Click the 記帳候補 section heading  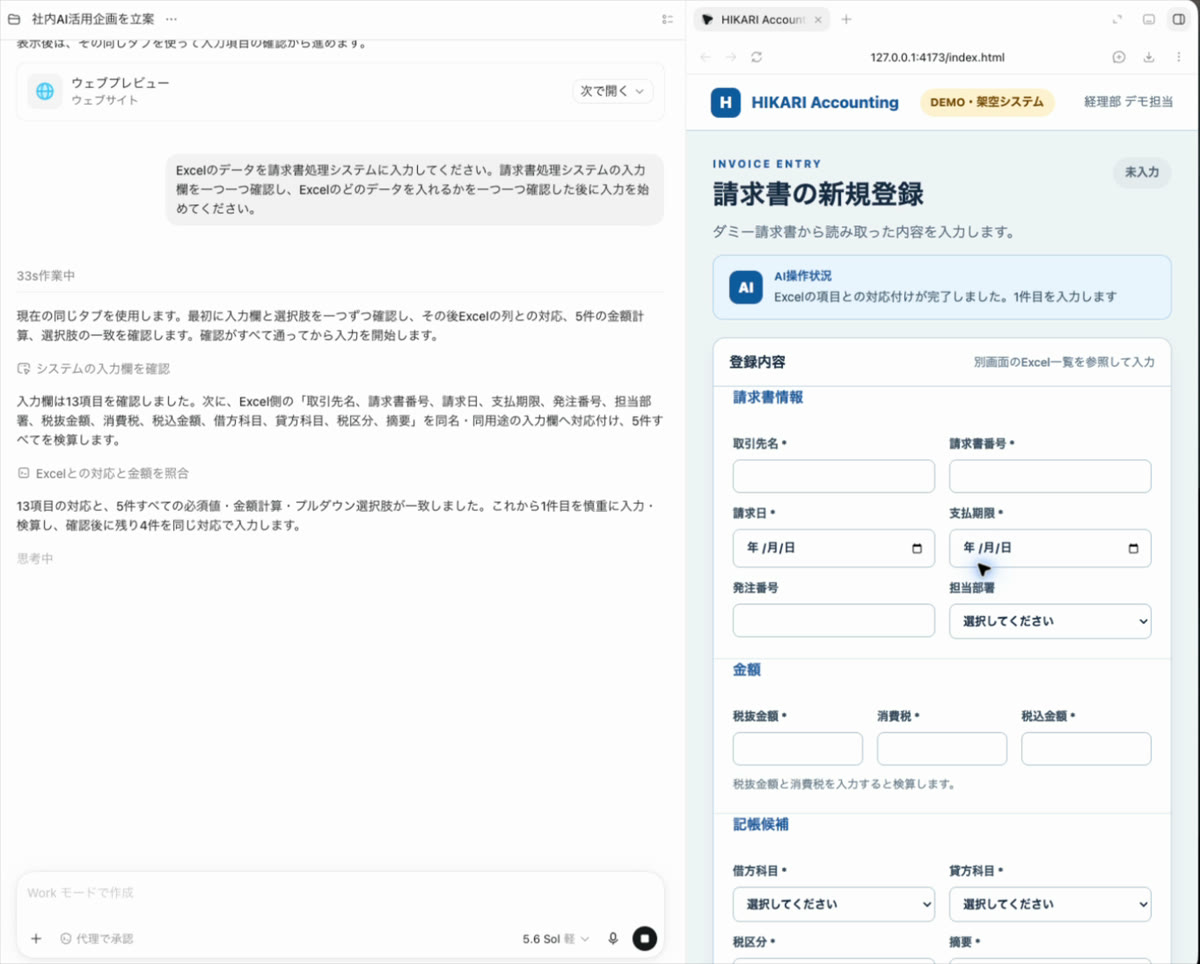761,825
